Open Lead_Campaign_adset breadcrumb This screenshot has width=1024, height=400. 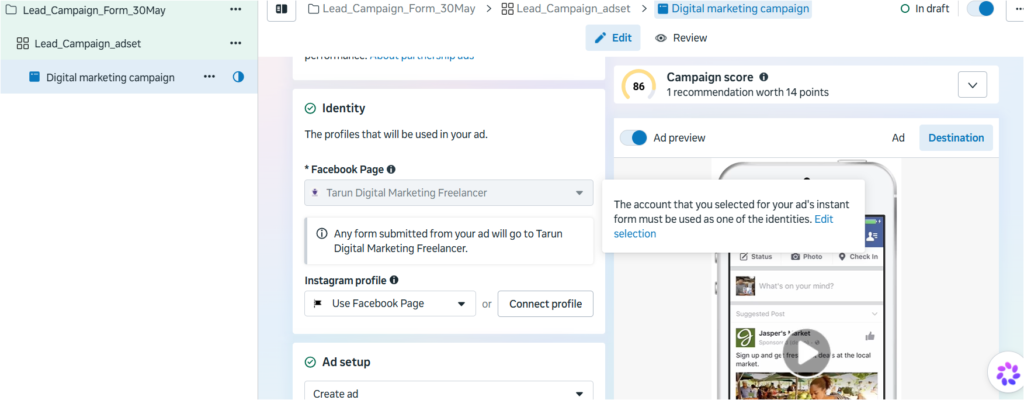click(x=566, y=9)
